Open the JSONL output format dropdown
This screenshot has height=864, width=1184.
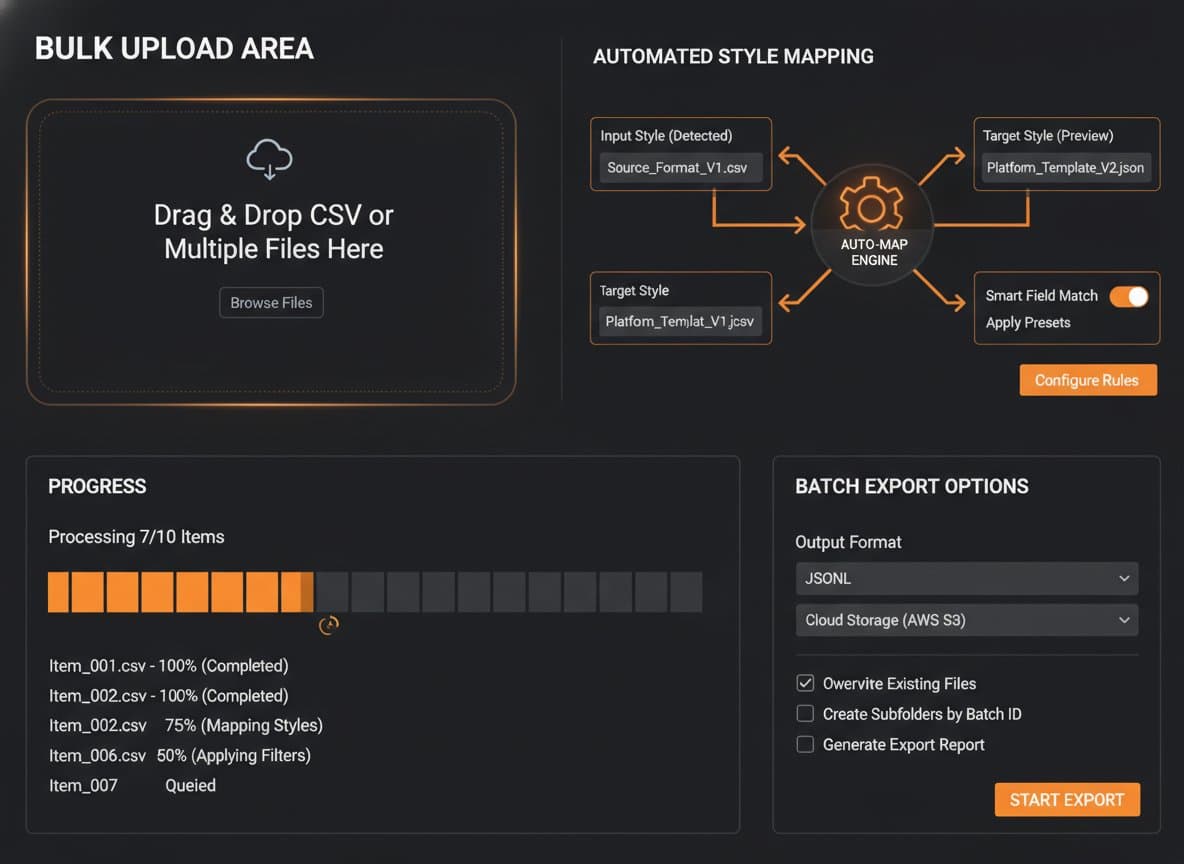pyautogui.click(x=966, y=579)
